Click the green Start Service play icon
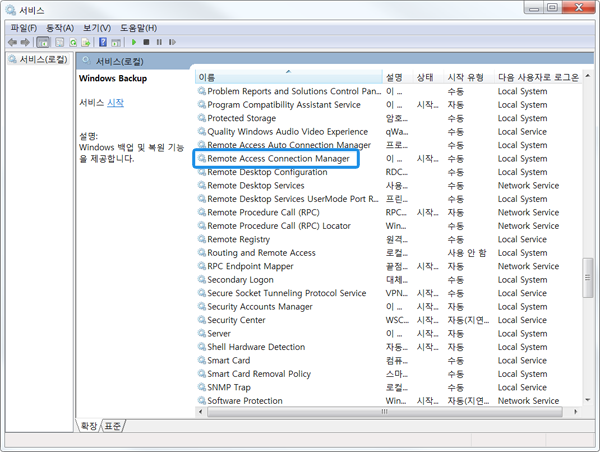Screen dimensions: 600x452 [x=134, y=42]
